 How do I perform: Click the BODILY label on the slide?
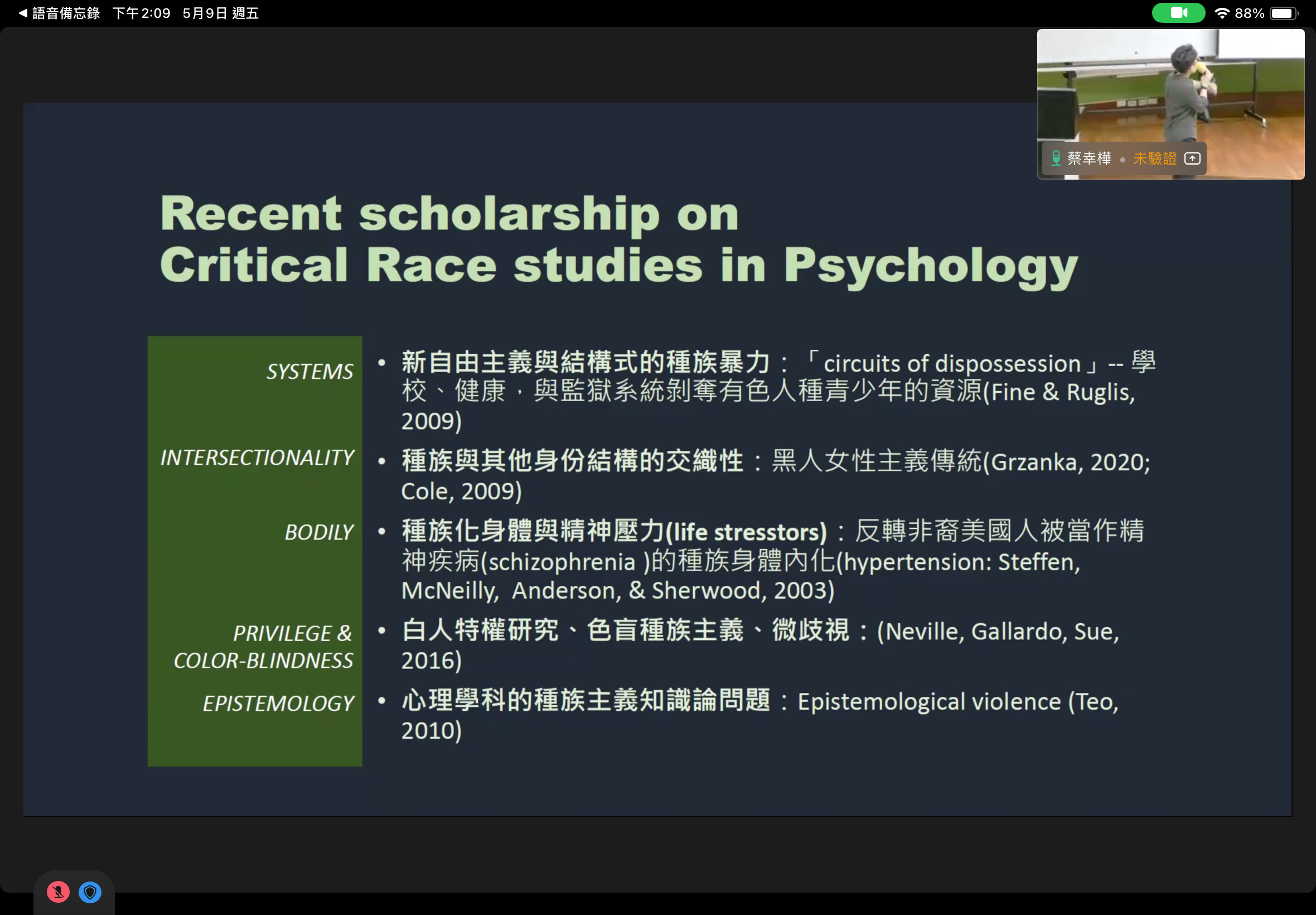pos(318,532)
